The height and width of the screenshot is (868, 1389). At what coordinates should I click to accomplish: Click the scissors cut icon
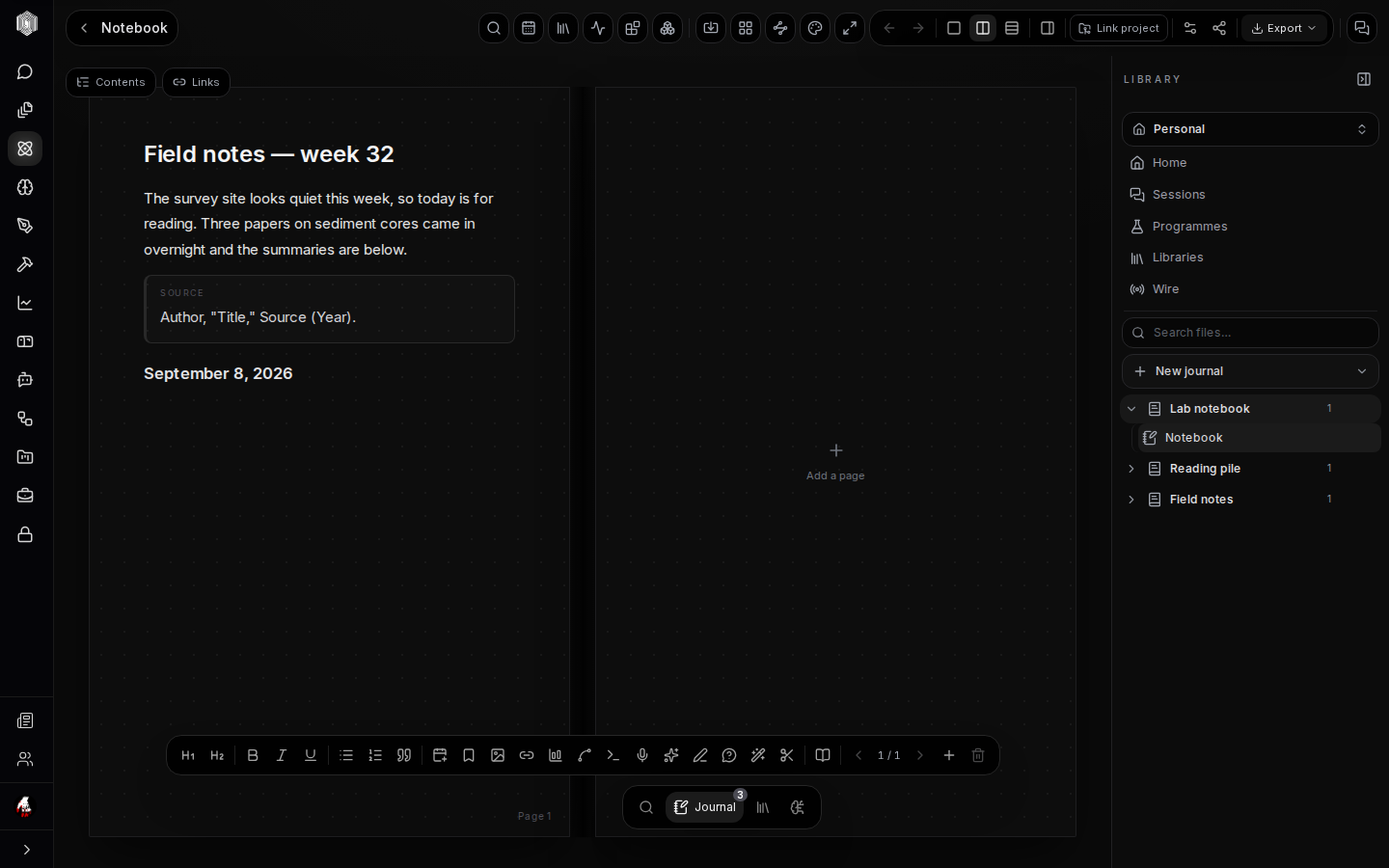tap(787, 755)
